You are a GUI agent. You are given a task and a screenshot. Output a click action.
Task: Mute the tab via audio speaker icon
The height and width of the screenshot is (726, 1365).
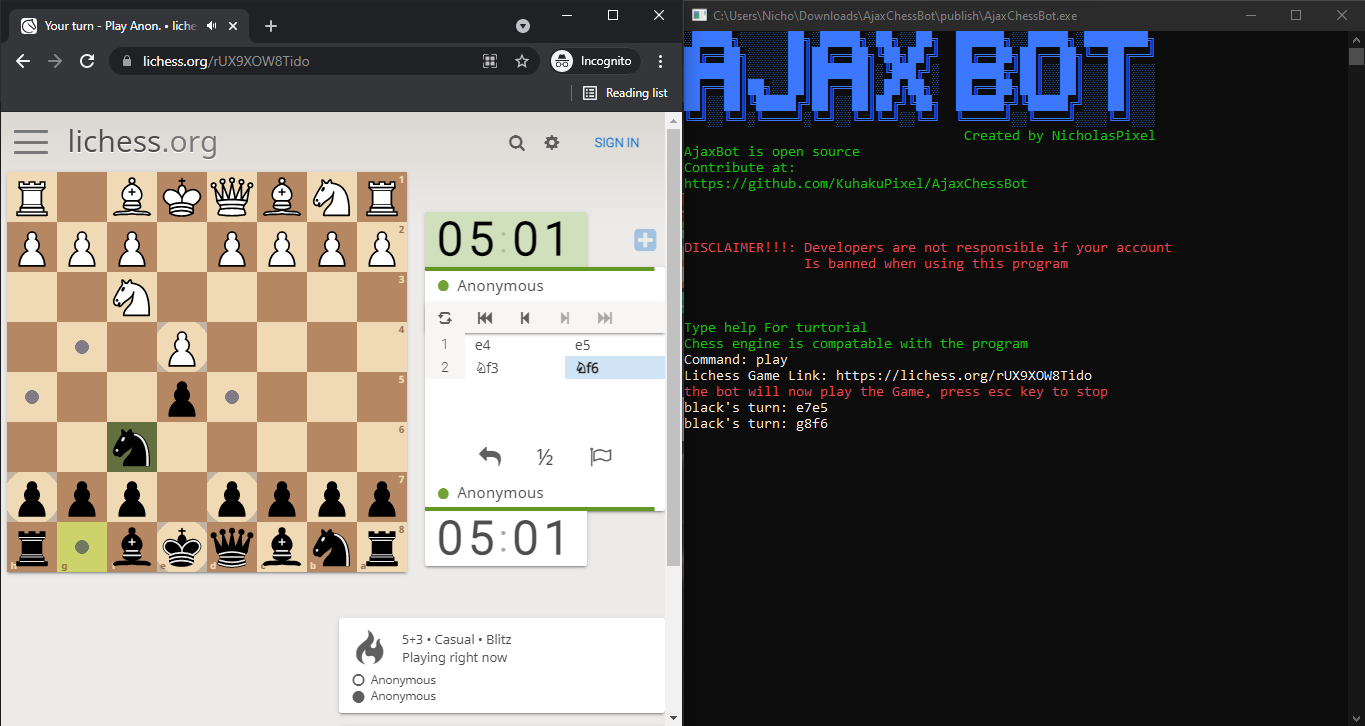point(213,26)
